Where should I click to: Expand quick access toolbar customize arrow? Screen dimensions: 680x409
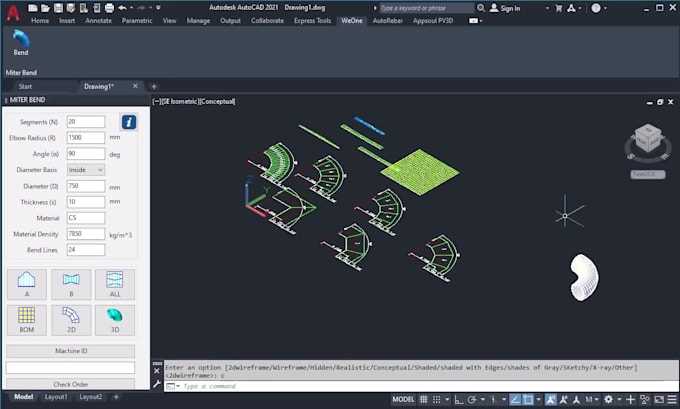[158, 8]
